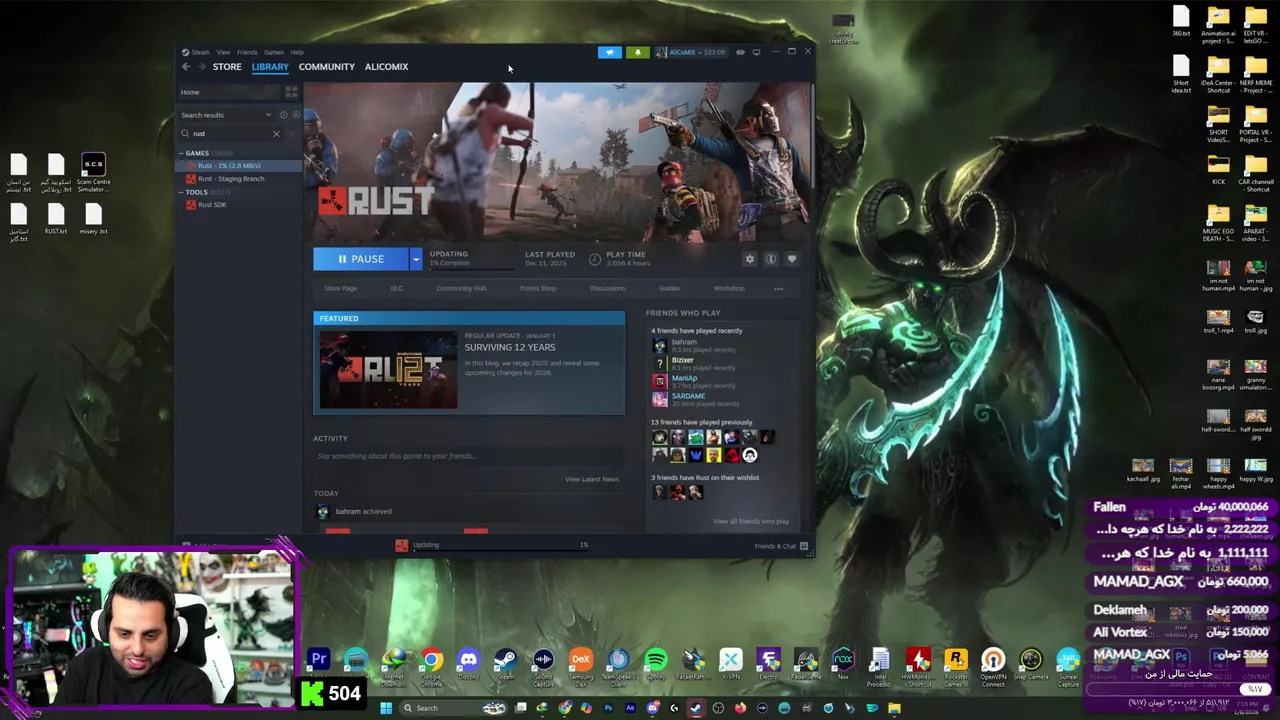The width and height of the screenshot is (1280, 720).
Task: Open the Friends menu
Action: tap(247, 52)
